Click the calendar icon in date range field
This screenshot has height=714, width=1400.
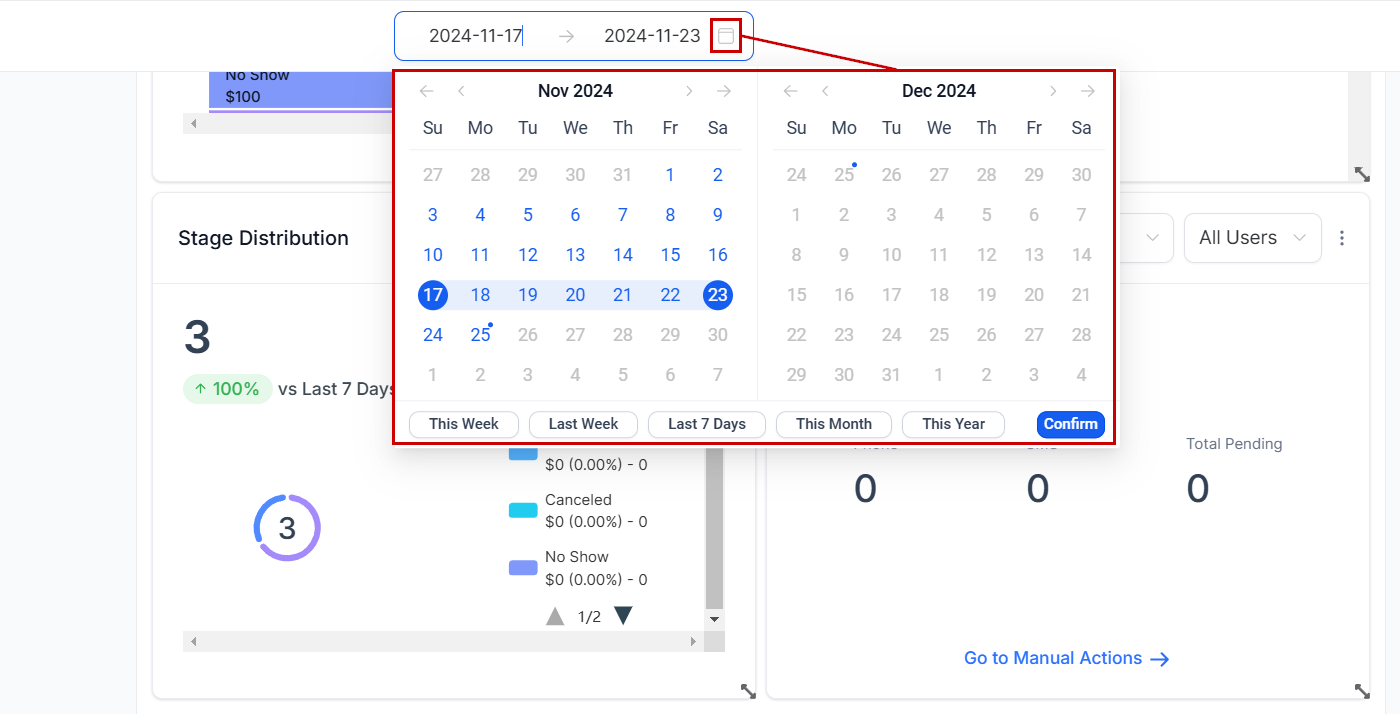pyautogui.click(x=726, y=36)
